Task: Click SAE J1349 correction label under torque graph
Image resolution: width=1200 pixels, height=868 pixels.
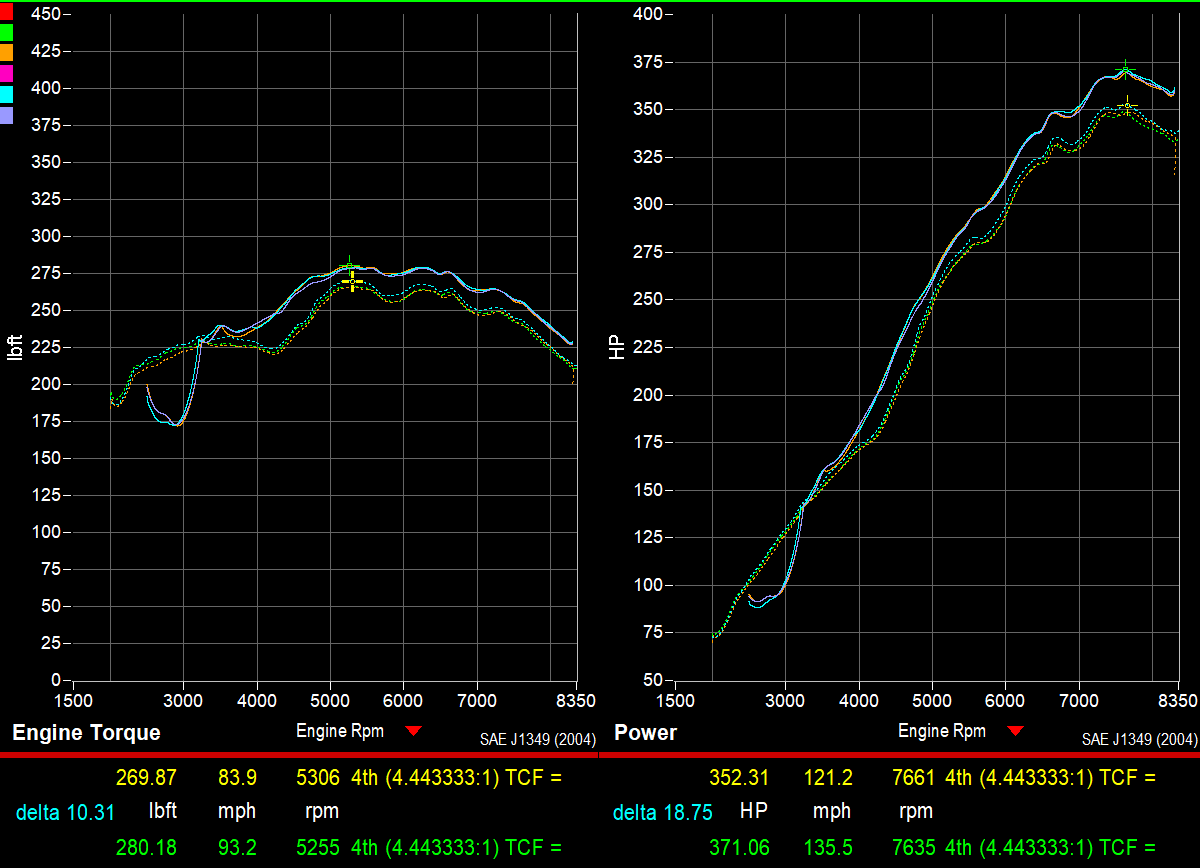Action: 538,740
